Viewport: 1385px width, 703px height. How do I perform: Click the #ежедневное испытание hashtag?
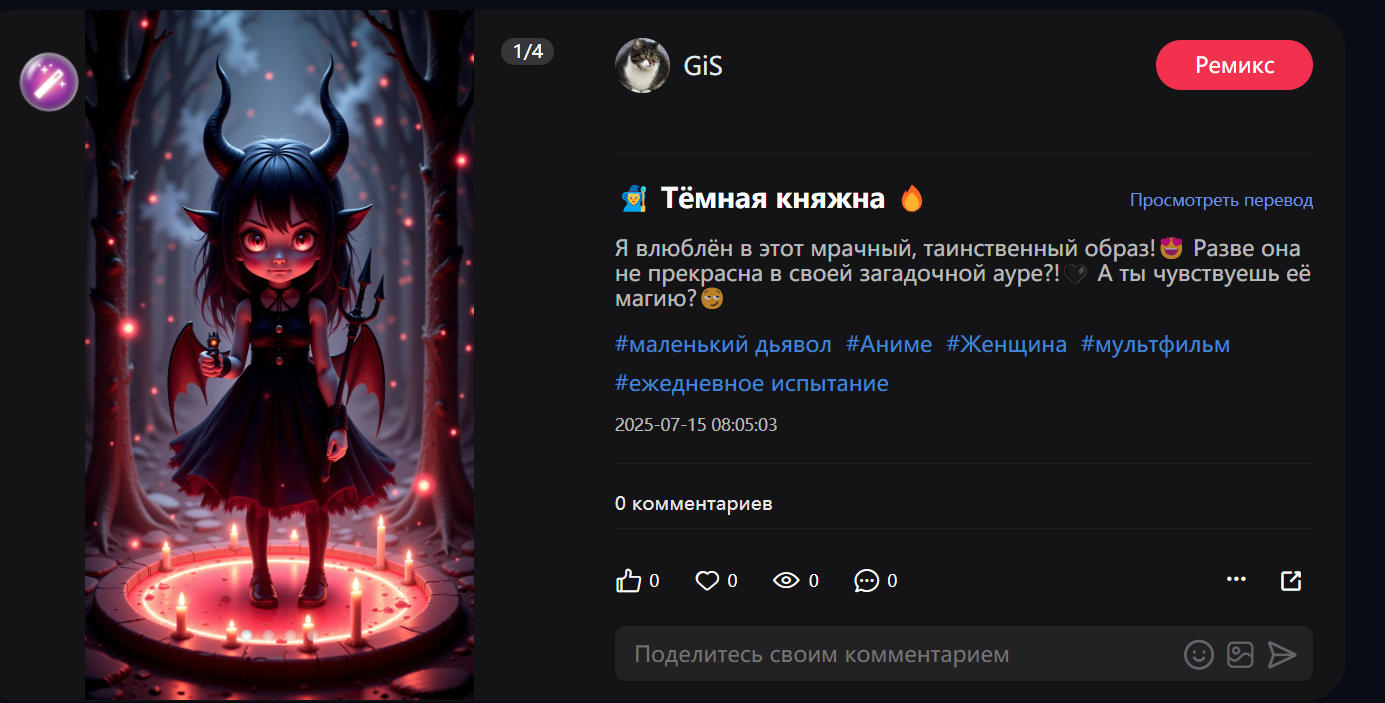point(752,384)
